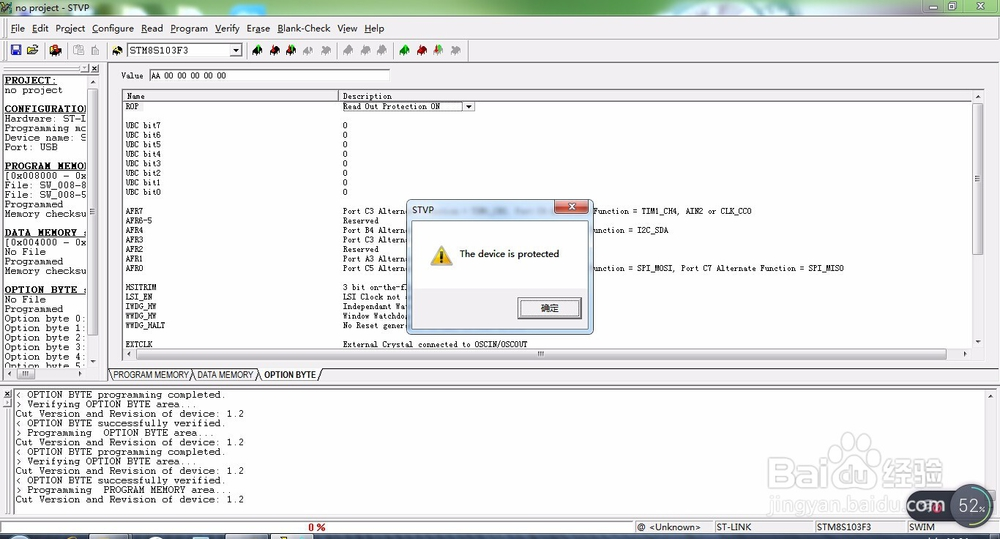
Task: Click log line 'Programming PROGRAM MEMORY area...'
Action: pos(124,490)
